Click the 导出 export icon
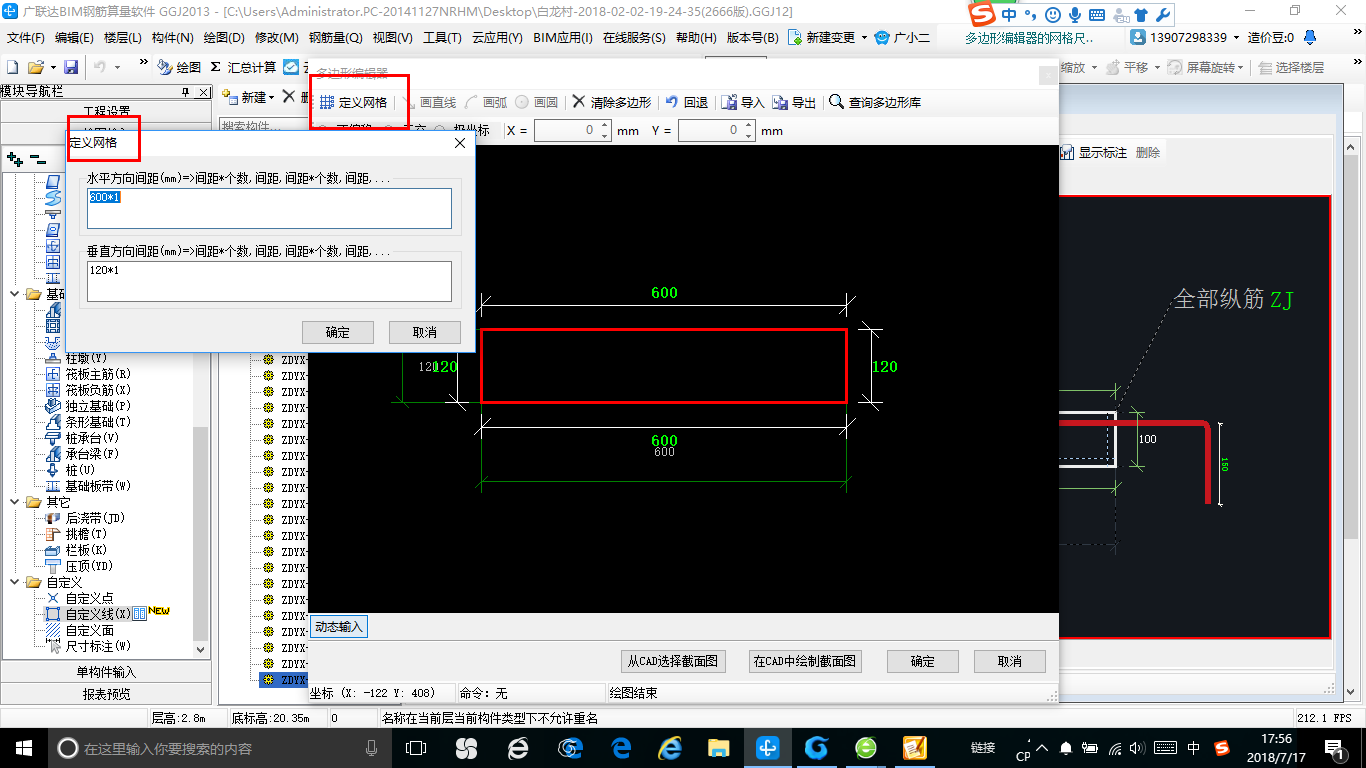This screenshot has width=1366, height=768. 780,102
